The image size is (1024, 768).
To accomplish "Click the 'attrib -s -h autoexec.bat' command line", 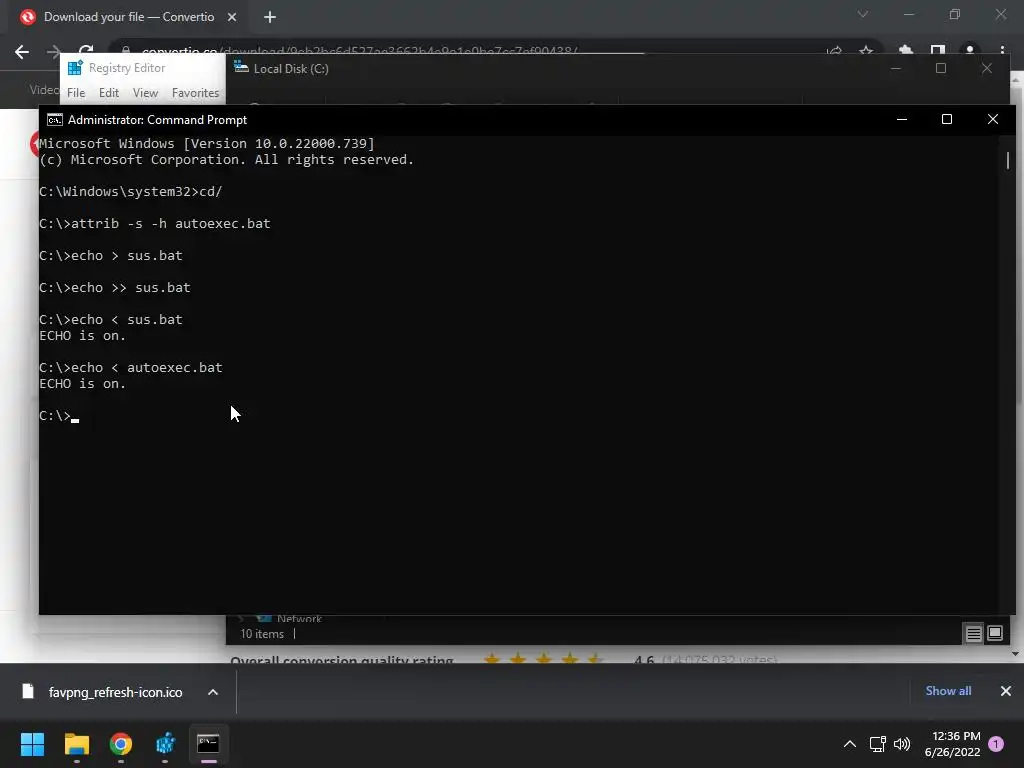I will pyautogui.click(x=155, y=223).
